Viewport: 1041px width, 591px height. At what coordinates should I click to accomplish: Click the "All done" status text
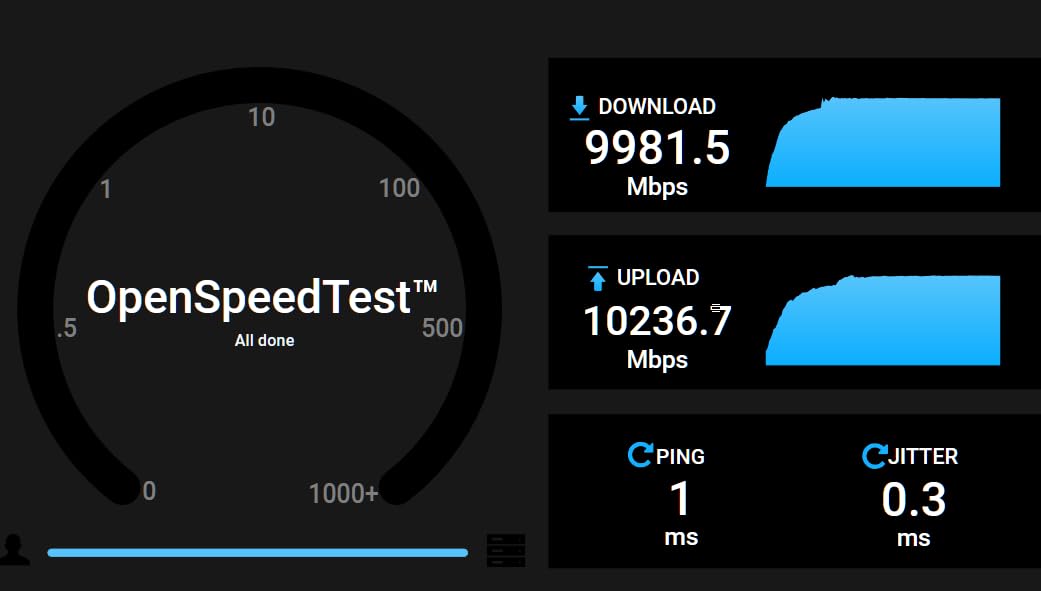pyautogui.click(x=264, y=341)
